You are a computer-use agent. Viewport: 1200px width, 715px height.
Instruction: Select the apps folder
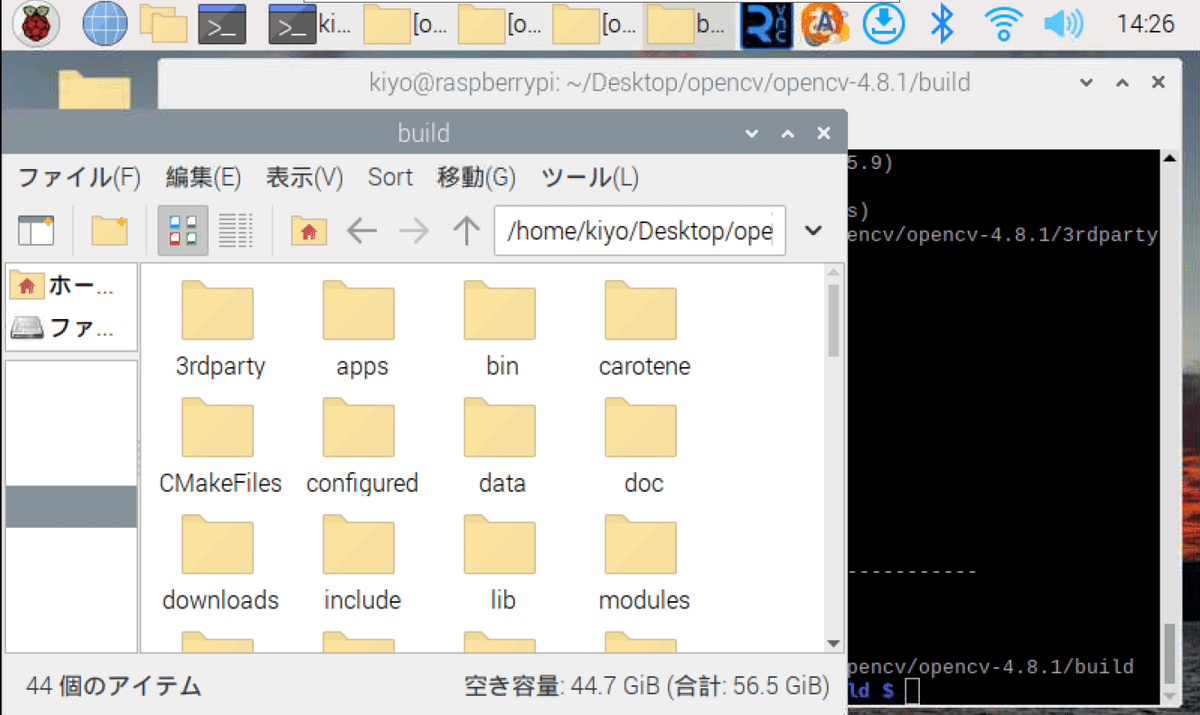coord(361,328)
